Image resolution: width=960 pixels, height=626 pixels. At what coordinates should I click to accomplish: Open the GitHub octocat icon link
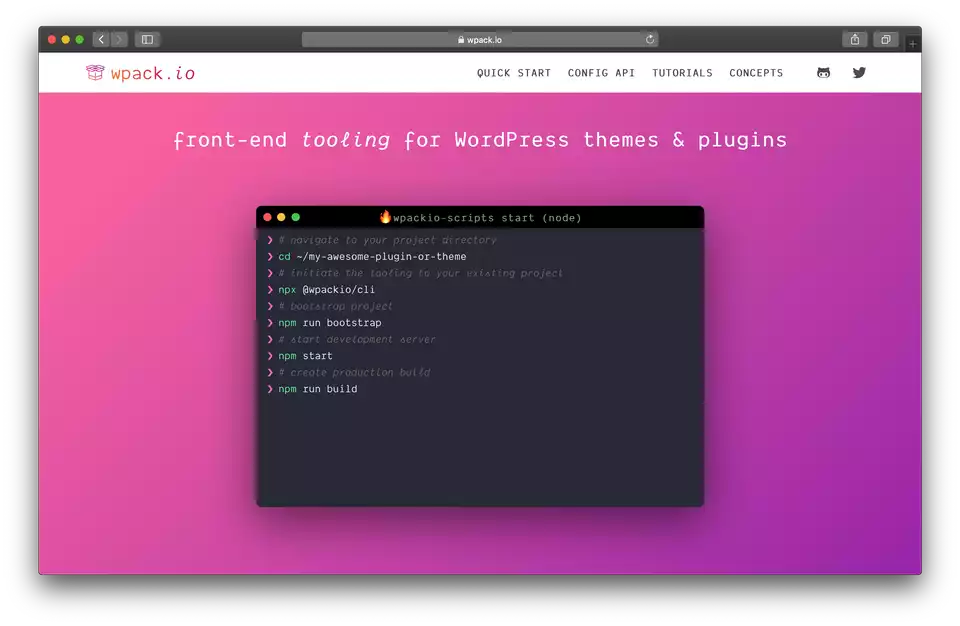[823, 73]
